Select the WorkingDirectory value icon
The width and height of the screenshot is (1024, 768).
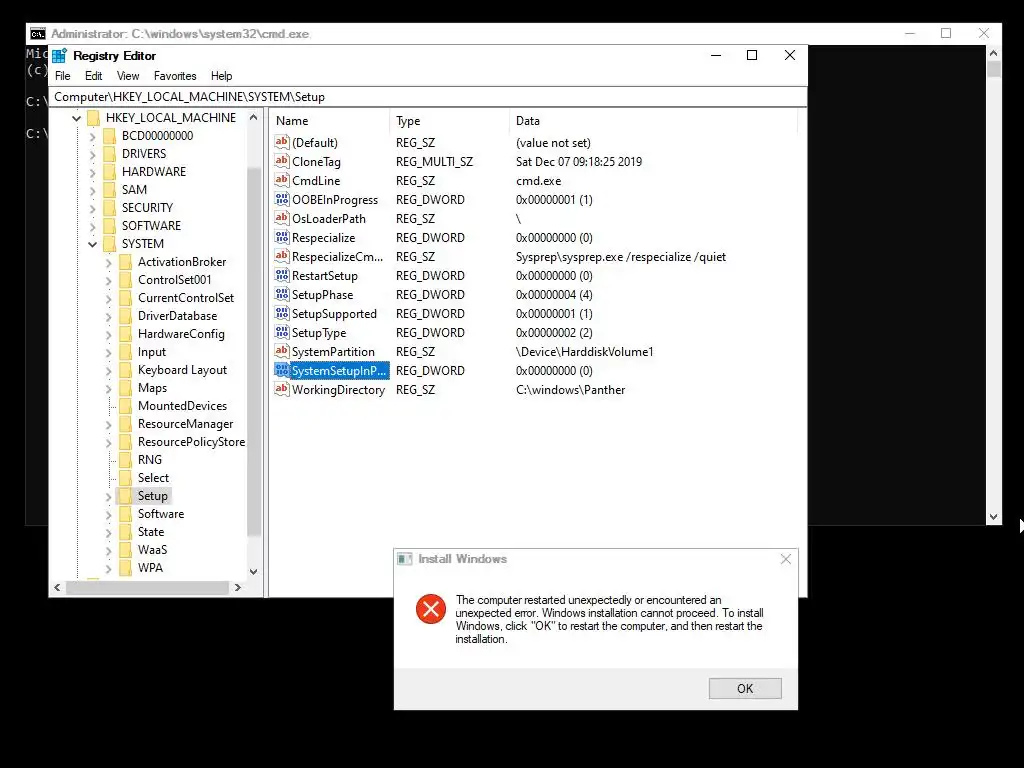point(281,389)
